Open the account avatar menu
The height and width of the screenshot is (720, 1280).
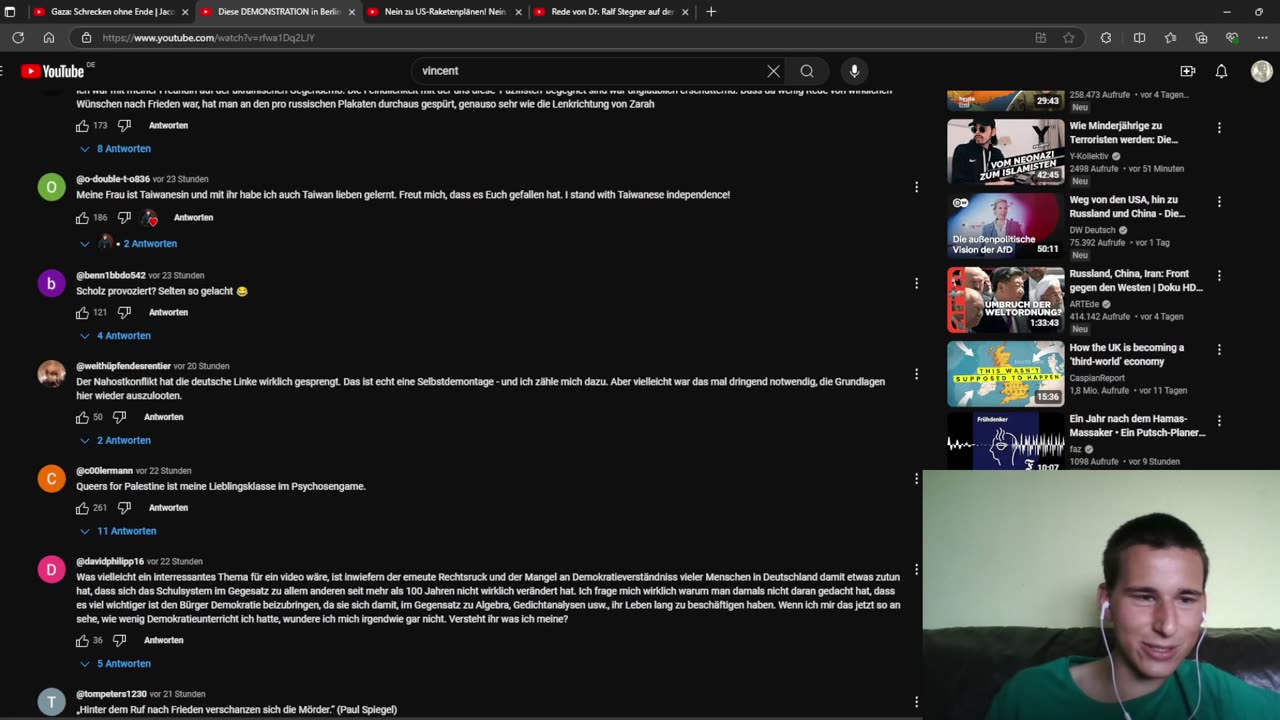1261,71
